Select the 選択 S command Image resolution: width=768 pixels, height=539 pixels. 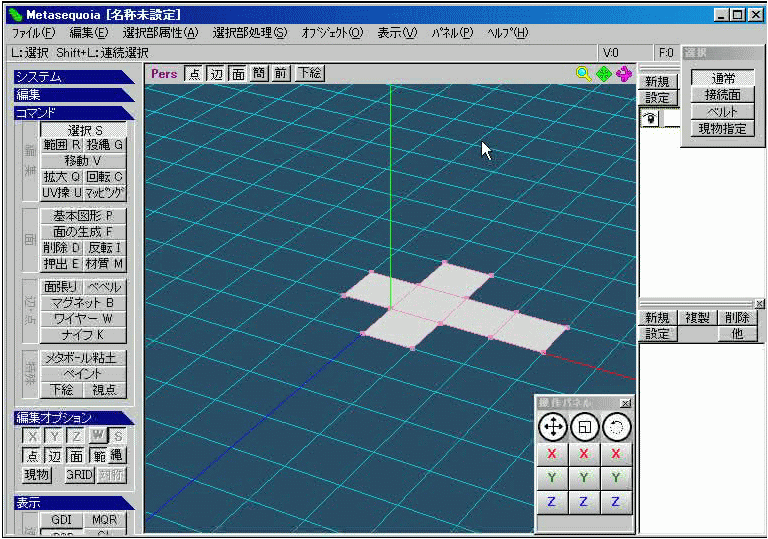(84, 130)
